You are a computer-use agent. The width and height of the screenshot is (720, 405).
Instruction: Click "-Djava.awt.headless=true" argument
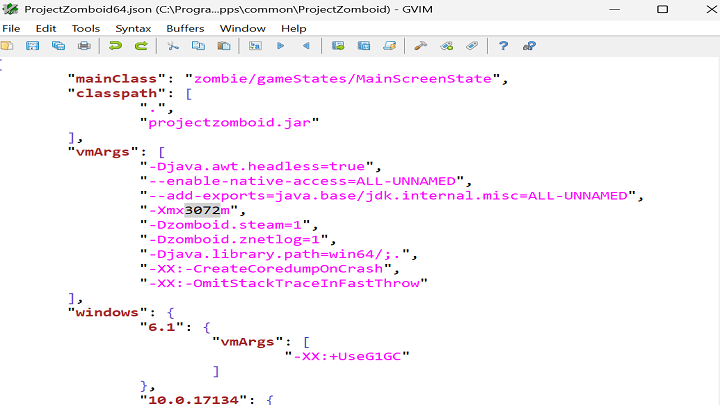(x=257, y=166)
